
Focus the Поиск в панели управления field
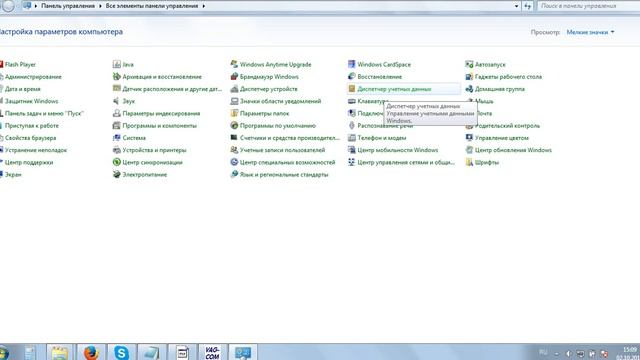click(x=588, y=6)
